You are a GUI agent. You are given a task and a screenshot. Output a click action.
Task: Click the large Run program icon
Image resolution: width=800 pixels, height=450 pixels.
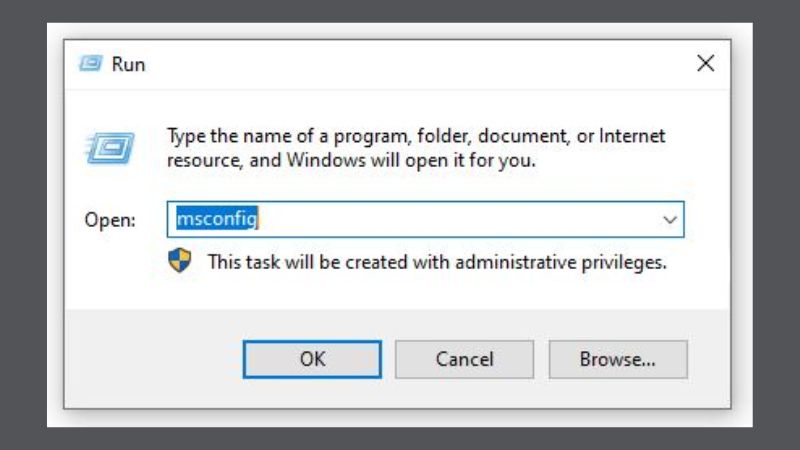[103, 148]
